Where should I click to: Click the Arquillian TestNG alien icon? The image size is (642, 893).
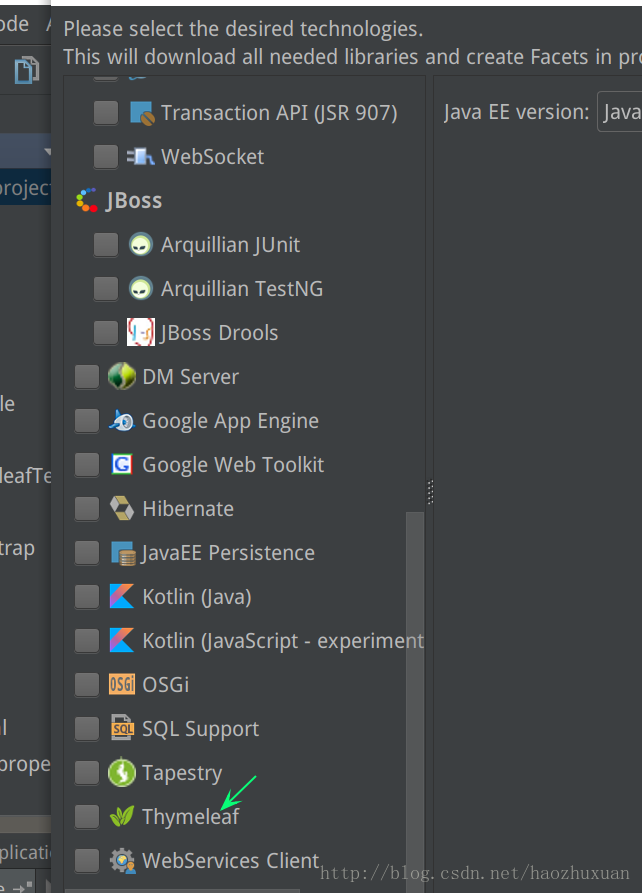click(x=140, y=289)
